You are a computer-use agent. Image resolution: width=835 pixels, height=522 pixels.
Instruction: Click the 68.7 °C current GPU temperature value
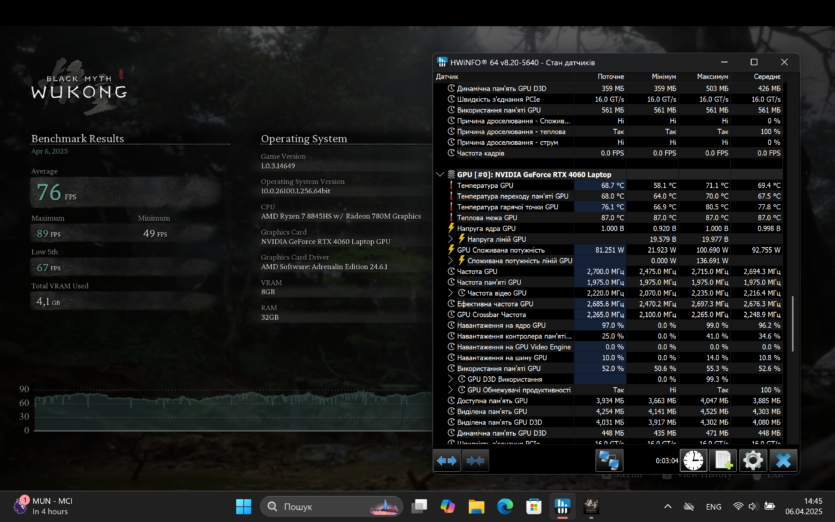pyautogui.click(x=612, y=185)
